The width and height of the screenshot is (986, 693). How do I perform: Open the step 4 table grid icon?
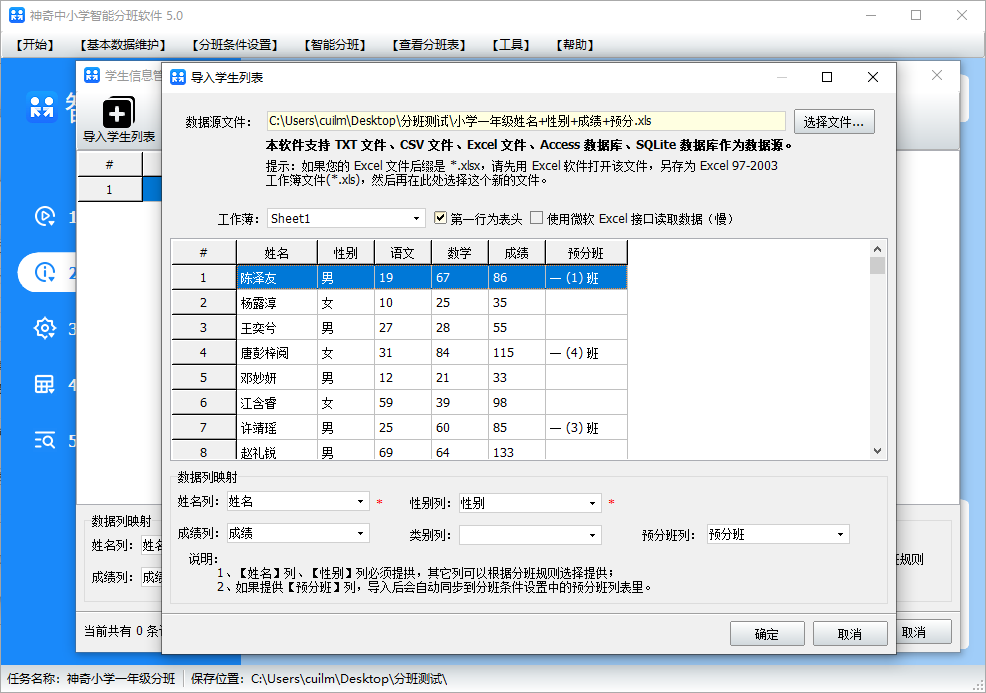coord(45,384)
